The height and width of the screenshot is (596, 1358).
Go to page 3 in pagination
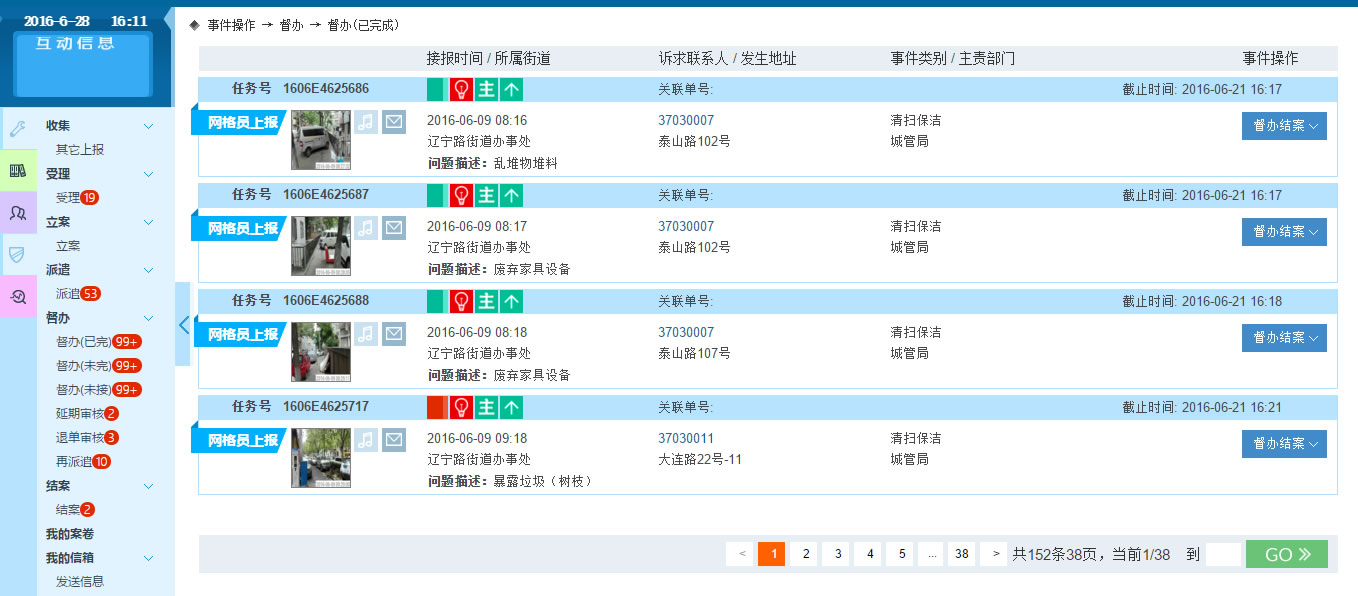pyautogui.click(x=835, y=554)
